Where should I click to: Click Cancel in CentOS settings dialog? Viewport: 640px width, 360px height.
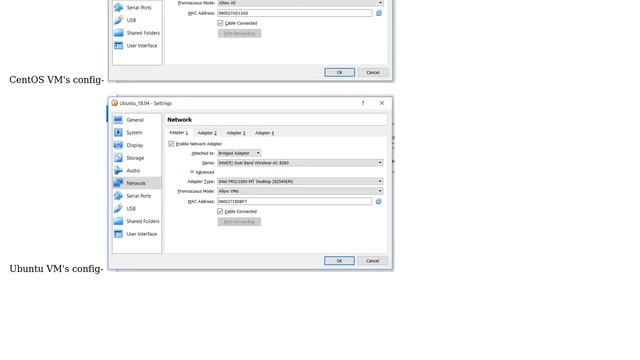click(x=373, y=73)
